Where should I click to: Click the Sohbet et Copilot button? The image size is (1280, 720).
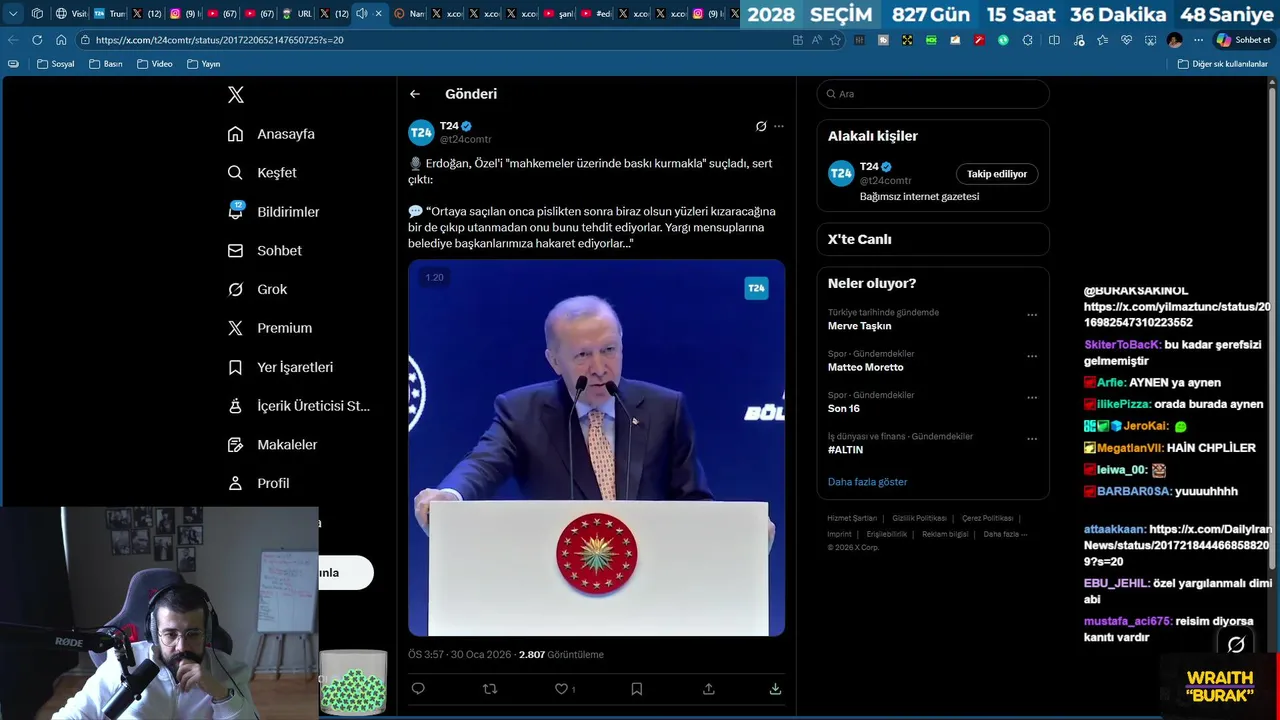coord(1243,40)
